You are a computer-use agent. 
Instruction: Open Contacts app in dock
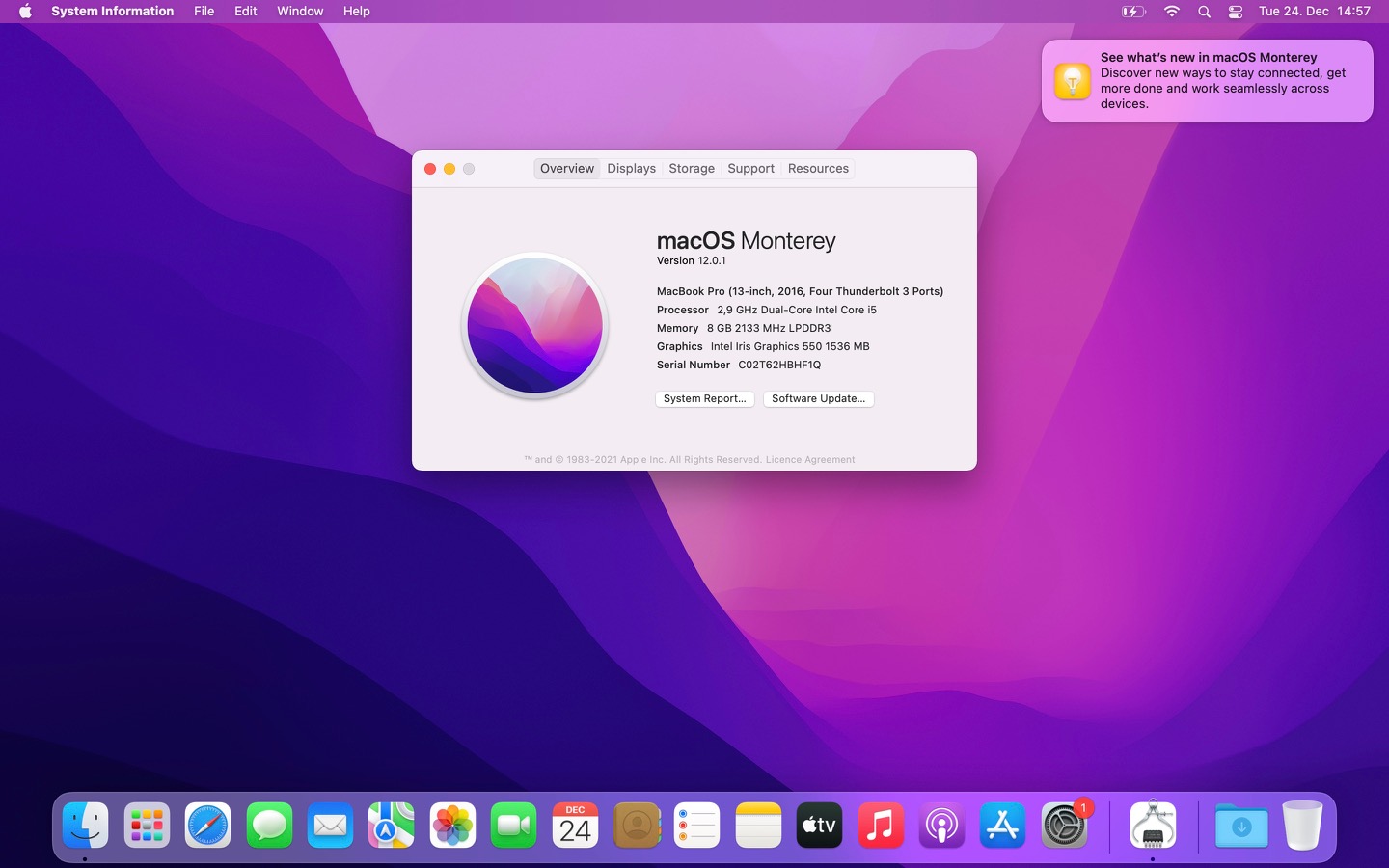click(637, 826)
